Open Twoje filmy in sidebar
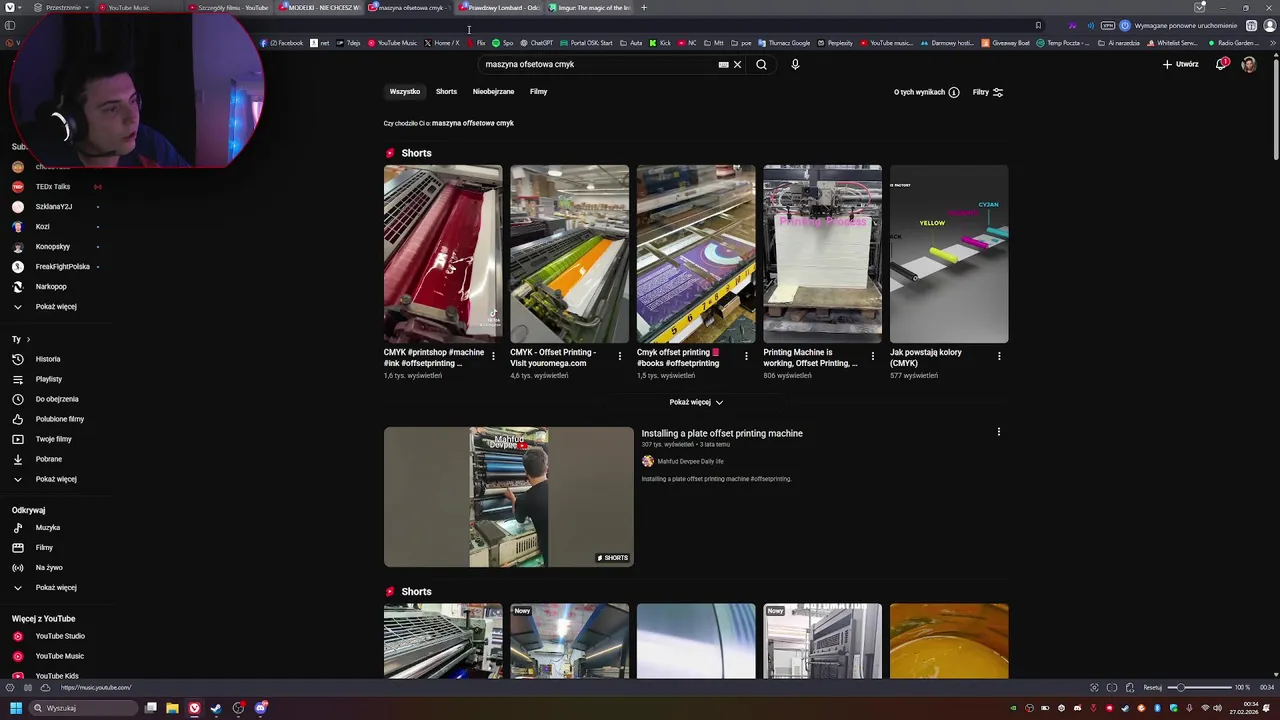Image resolution: width=1280 pixels, height=720 pixels. pos(54,439)
